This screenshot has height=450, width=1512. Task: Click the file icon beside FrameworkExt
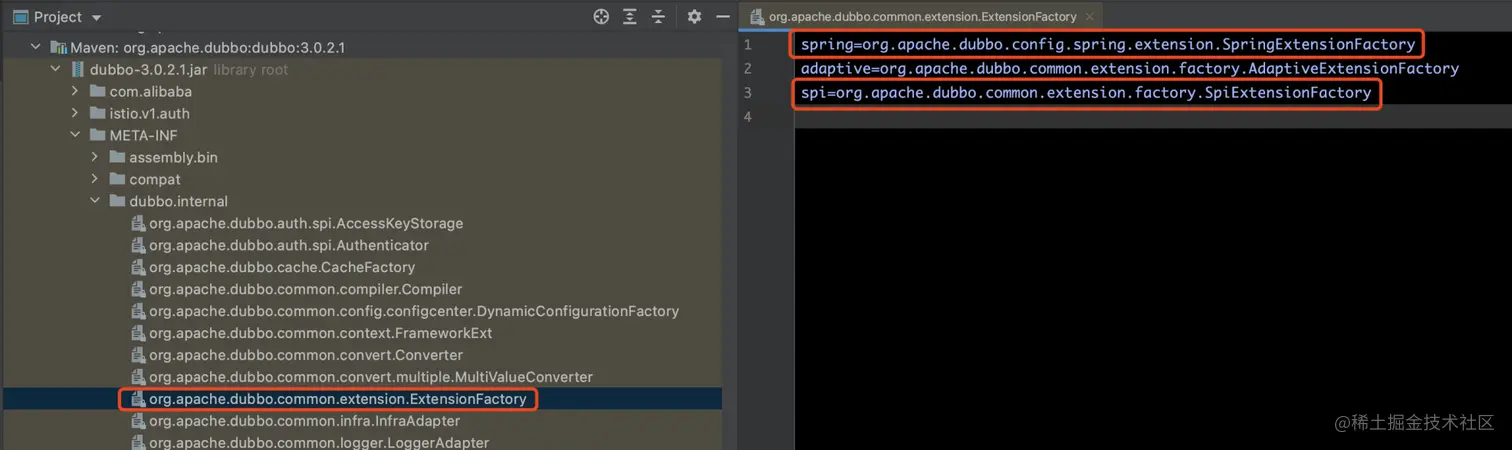(138, 333)
